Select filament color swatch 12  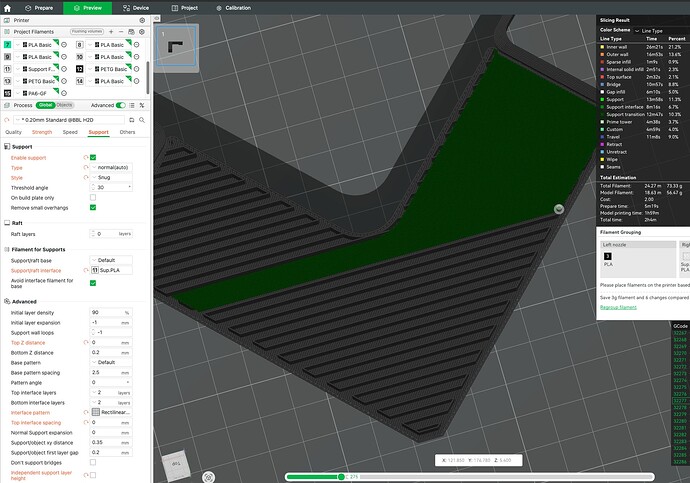pyautogui.click(x=80, y=69)
